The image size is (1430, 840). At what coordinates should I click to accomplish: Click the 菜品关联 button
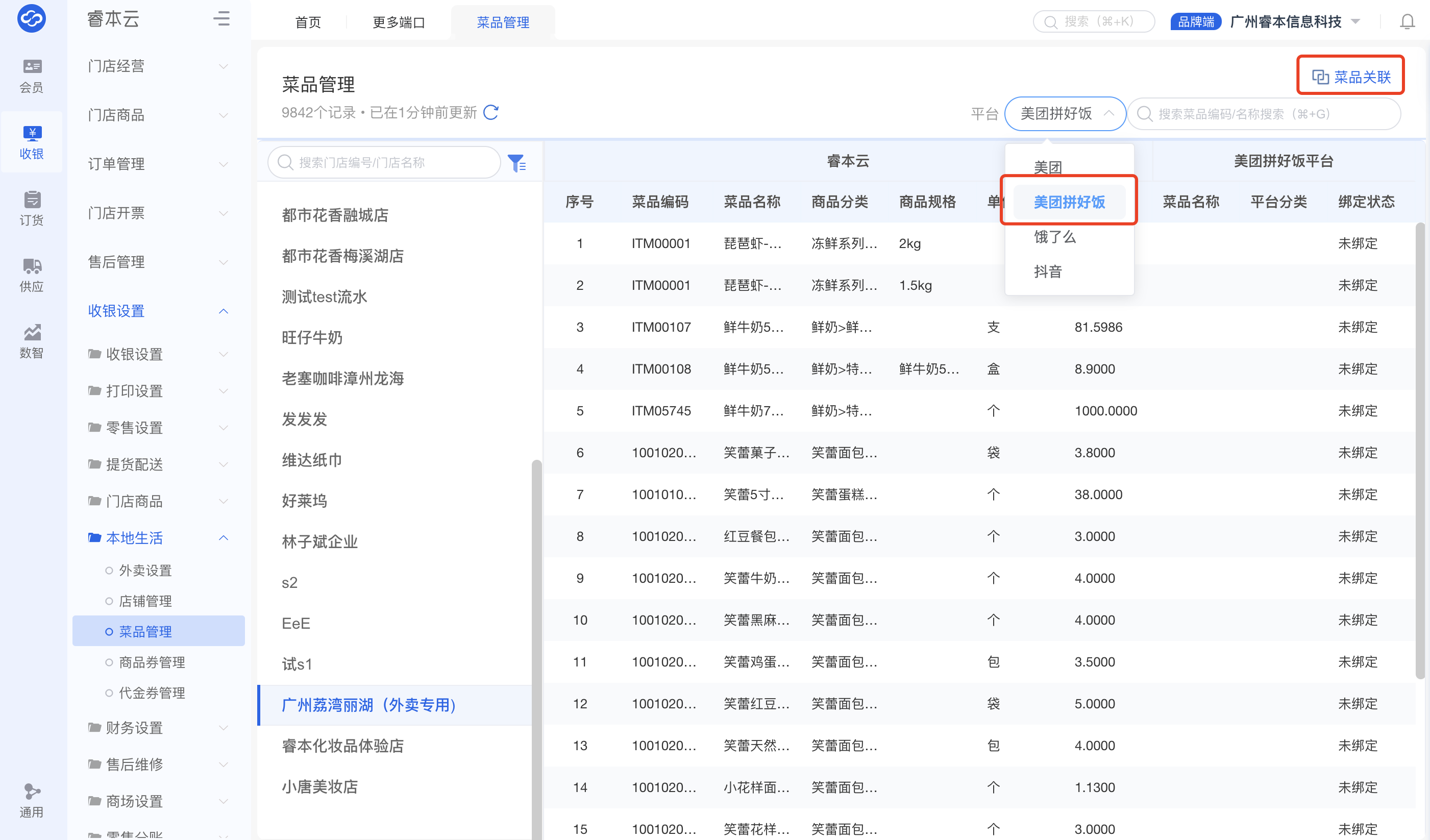pyautogui.click(x=1350, y=77)
